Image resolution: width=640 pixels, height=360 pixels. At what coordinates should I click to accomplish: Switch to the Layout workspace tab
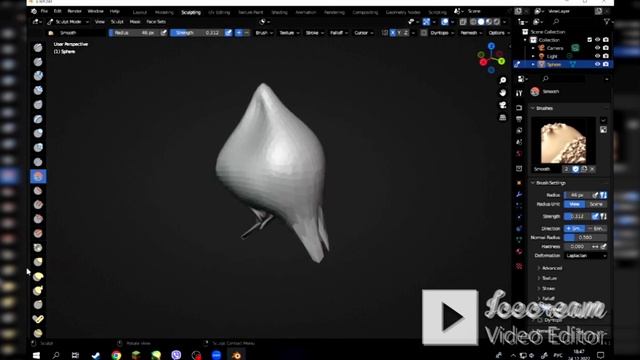point(140,12)
